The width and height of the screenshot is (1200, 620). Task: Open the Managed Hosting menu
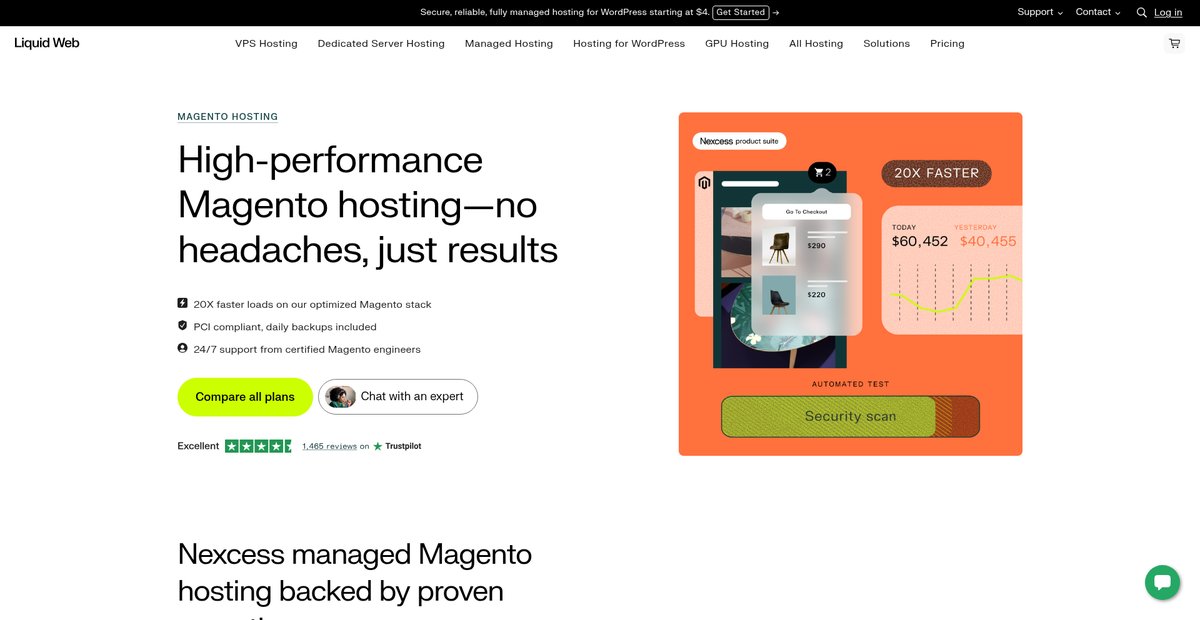(x=509, y=43)
